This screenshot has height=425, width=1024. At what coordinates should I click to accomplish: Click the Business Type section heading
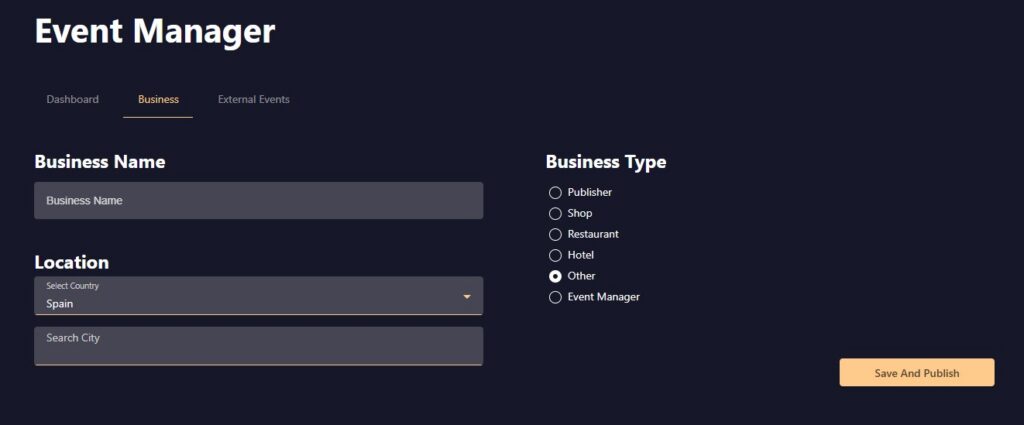point(606,162)
